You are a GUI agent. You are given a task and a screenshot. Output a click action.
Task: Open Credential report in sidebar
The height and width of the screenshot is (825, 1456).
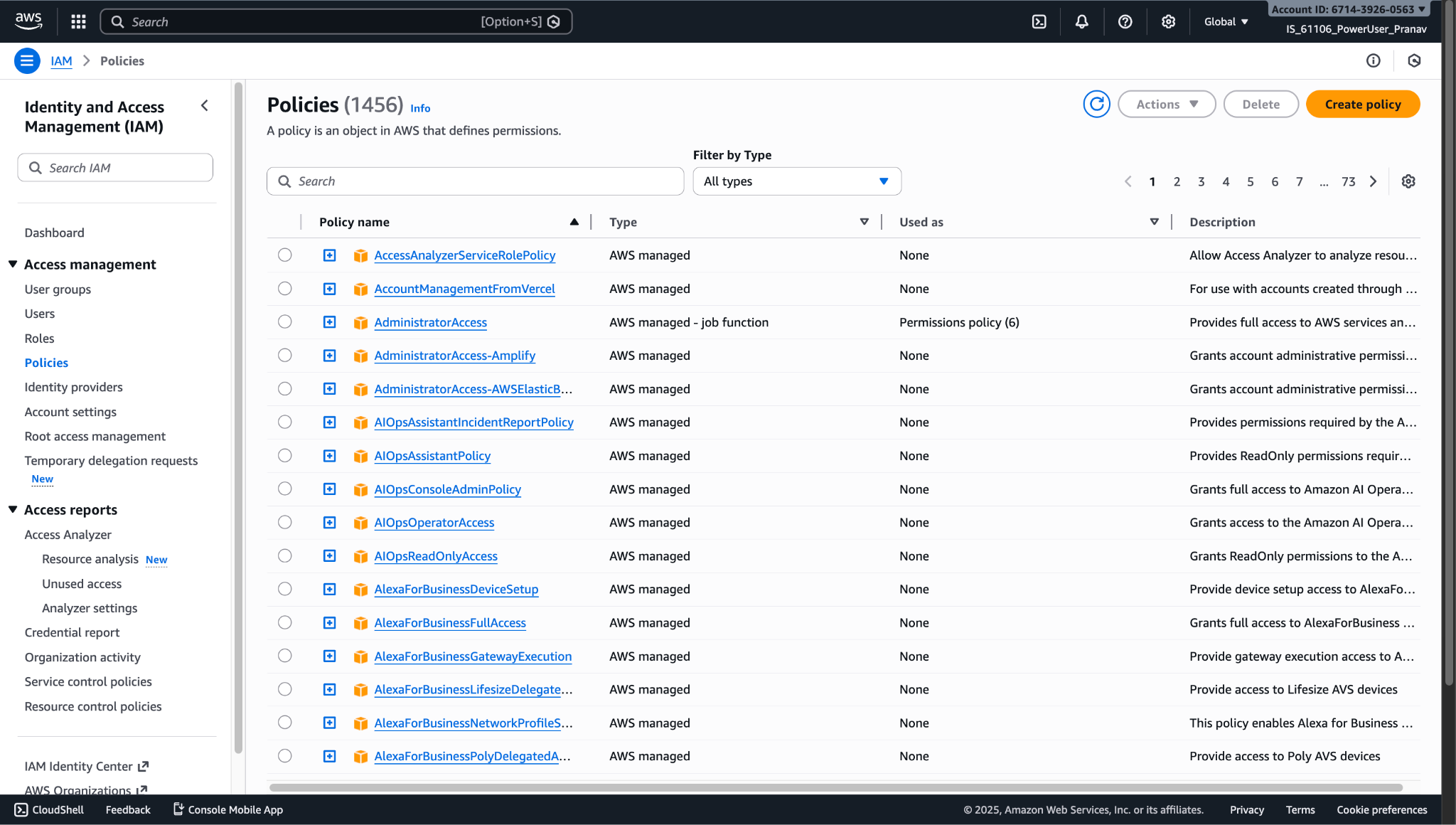tap(72, 632)
